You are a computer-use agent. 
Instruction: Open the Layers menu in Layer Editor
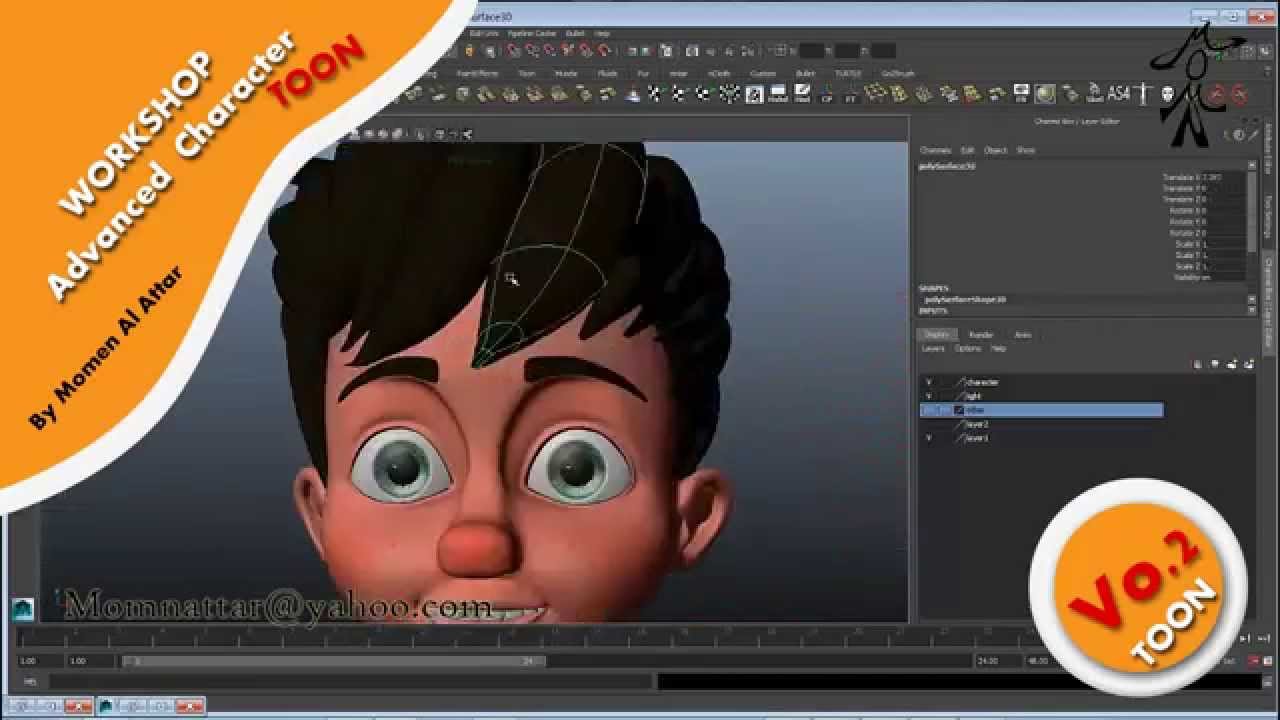(x=932, y=349)
